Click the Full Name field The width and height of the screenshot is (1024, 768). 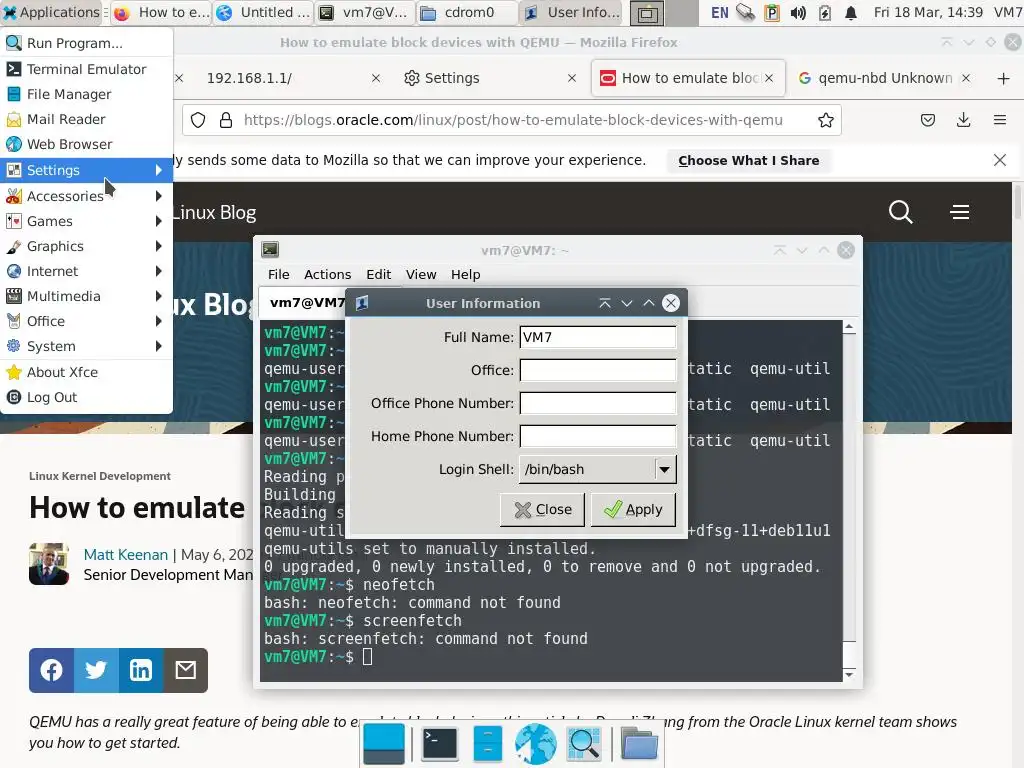tap(598, 337)
